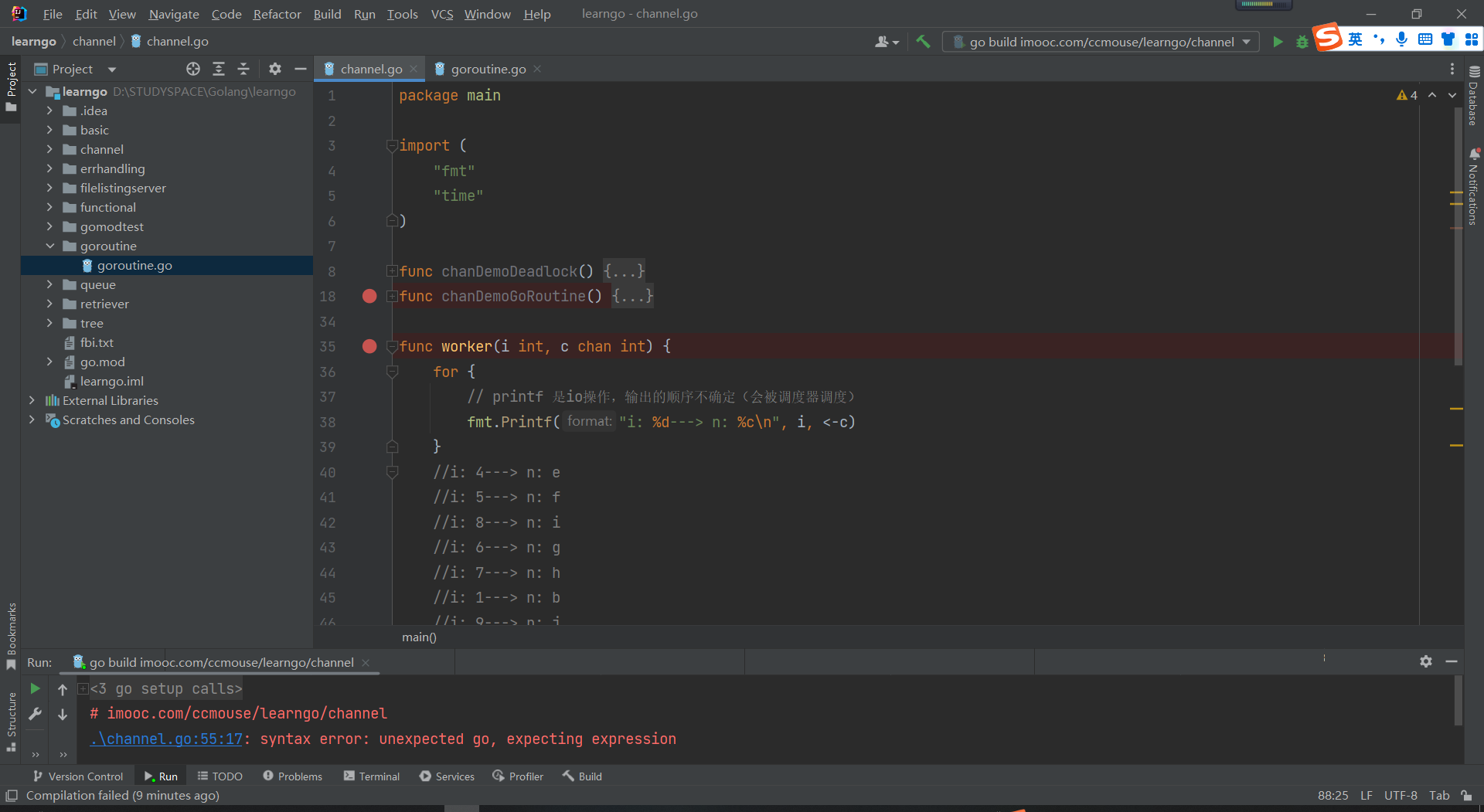The height and width of the screenshot is (812, 1484).
Task: Open the Terminal tool window
Action: click(372, 776)
